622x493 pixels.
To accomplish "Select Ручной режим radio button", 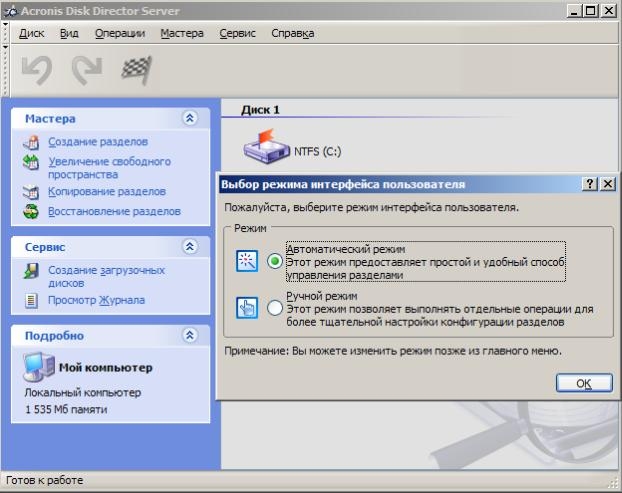I will (x=275, y=308).
